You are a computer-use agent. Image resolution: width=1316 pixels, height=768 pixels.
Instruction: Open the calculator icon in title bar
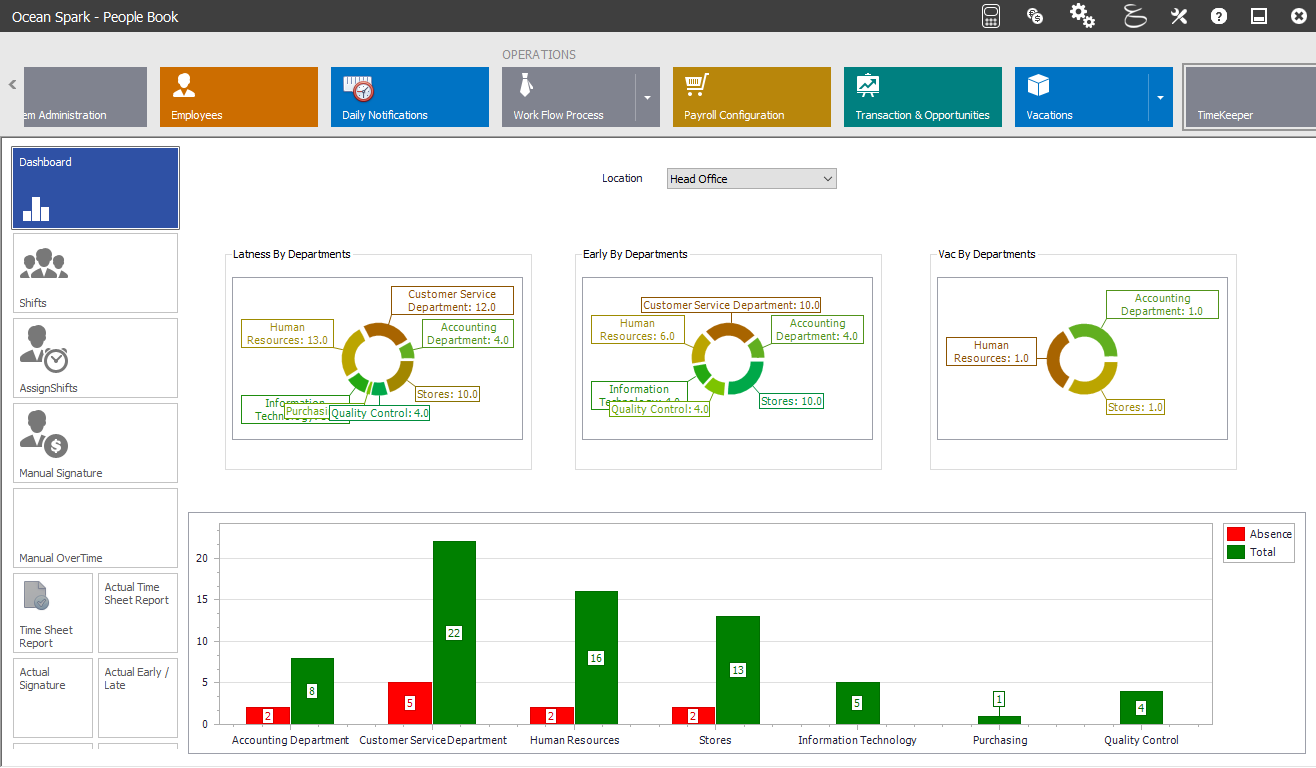coord(991,16)
